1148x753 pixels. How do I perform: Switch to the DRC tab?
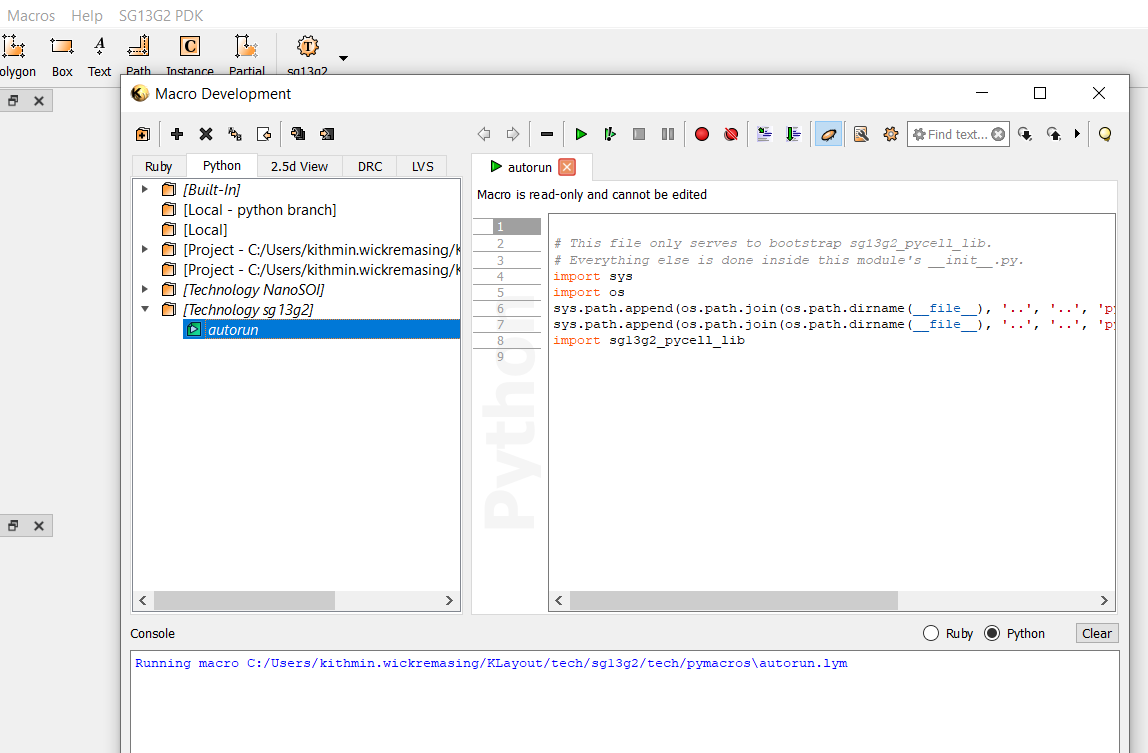[370, 166]
